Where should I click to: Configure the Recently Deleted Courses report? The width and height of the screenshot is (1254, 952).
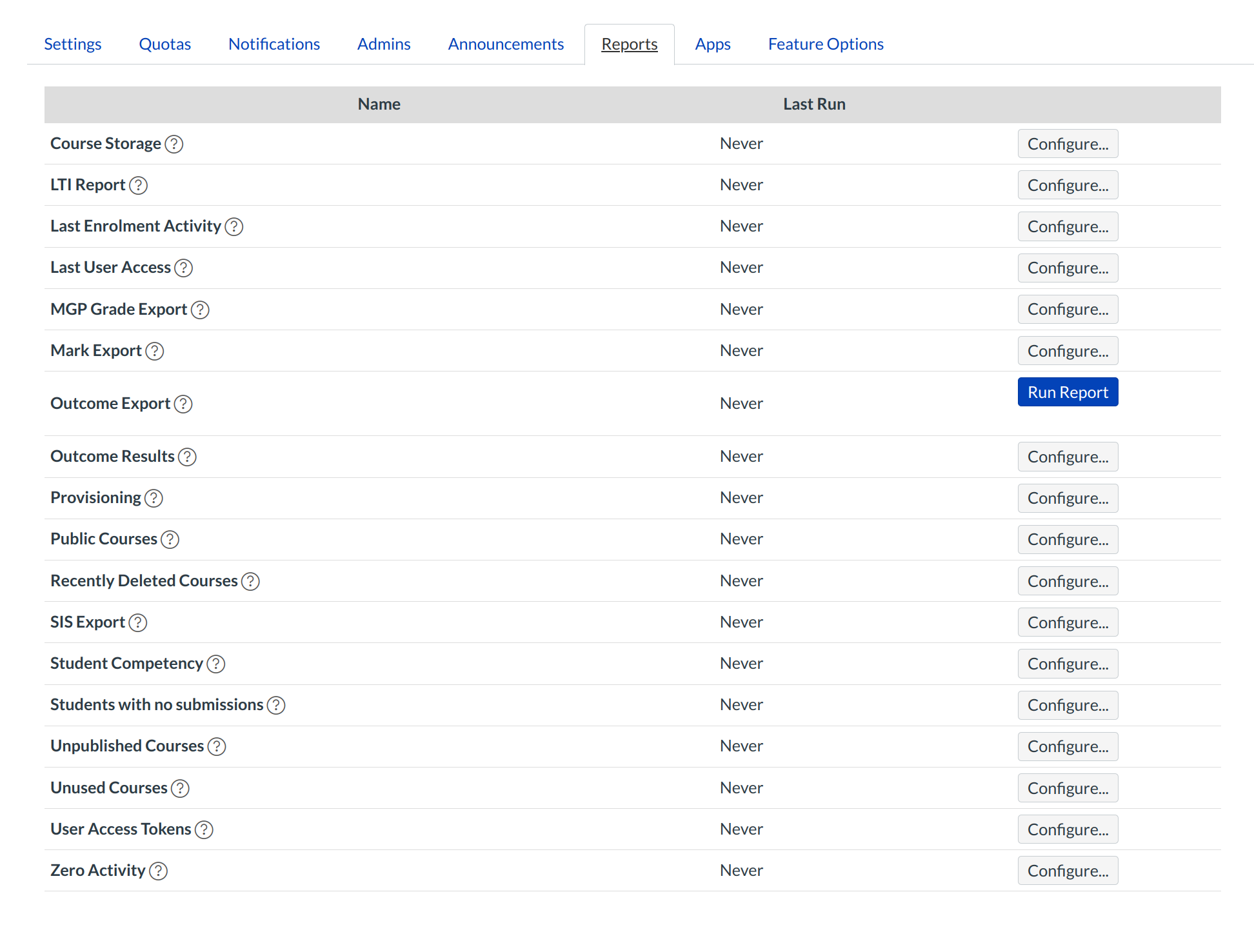pyautogui.click(x=1068, y=581)
